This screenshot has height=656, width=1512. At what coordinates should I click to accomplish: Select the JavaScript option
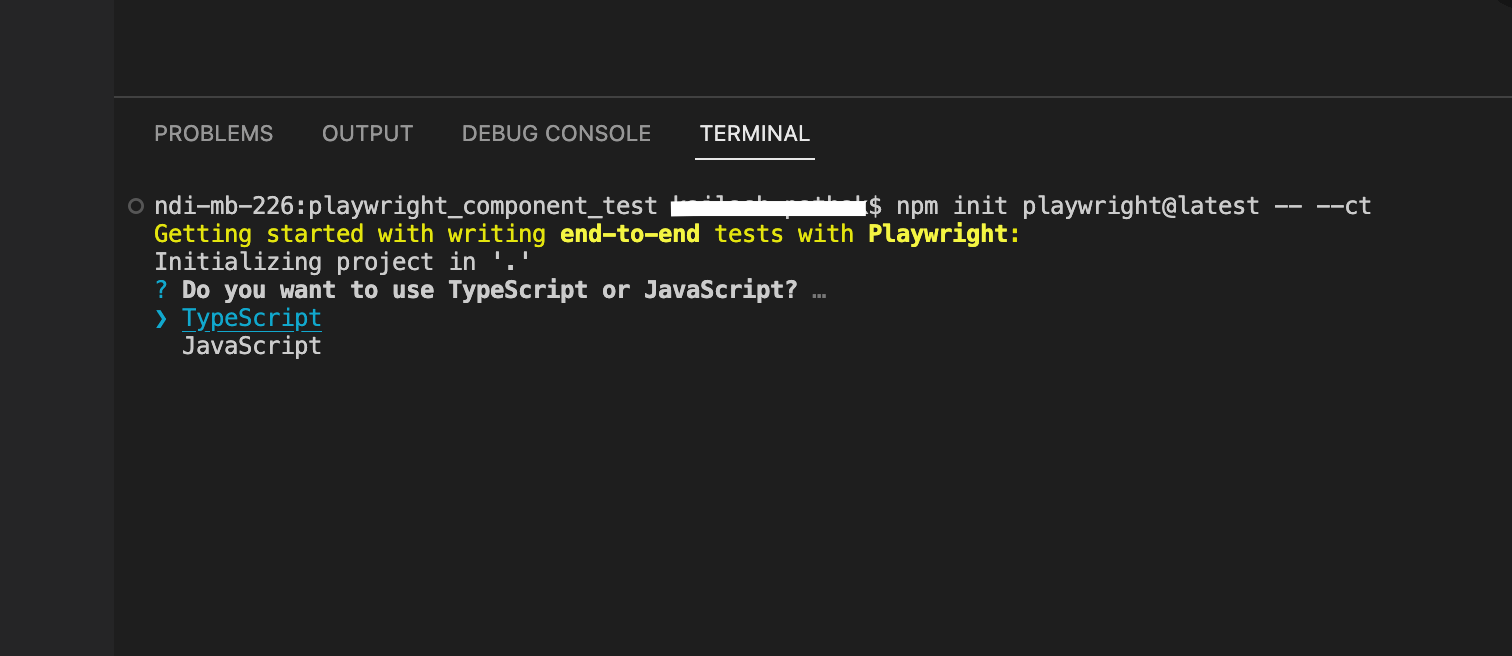pos(251,345)
